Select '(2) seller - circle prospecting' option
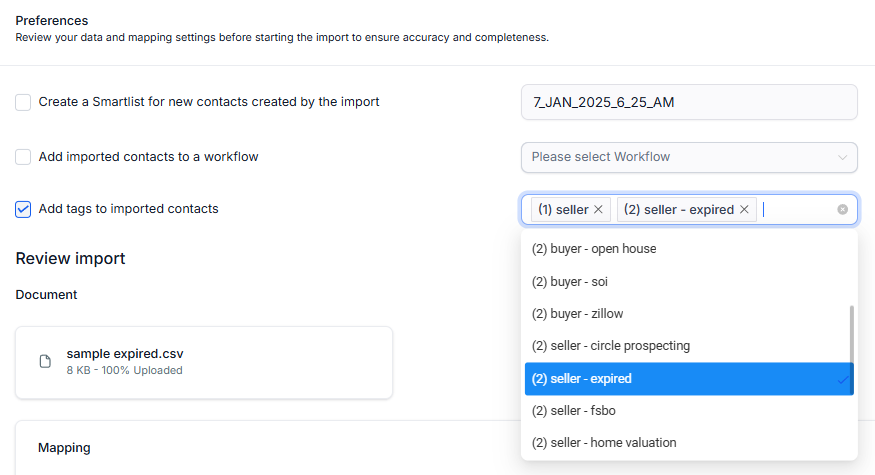 point(611,346)
